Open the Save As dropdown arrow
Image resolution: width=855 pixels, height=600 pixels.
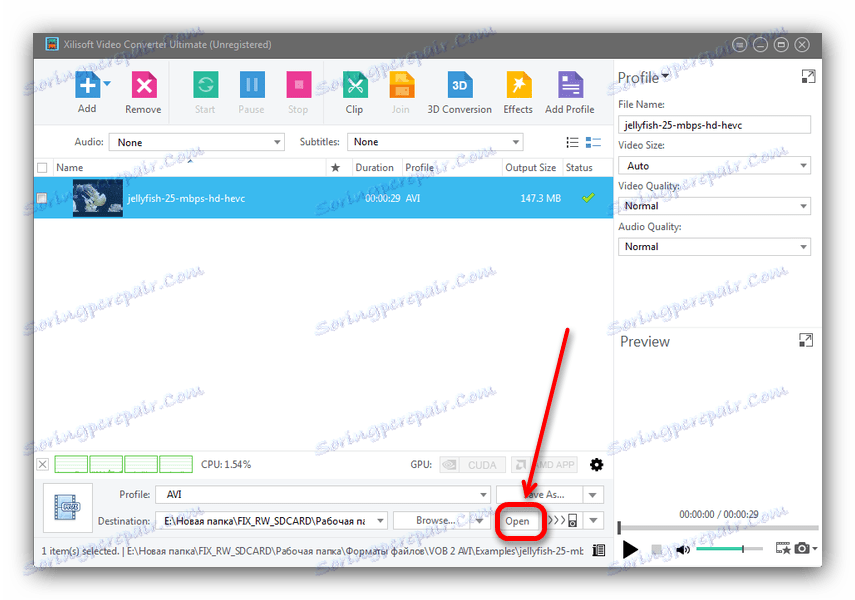[593, 495]
